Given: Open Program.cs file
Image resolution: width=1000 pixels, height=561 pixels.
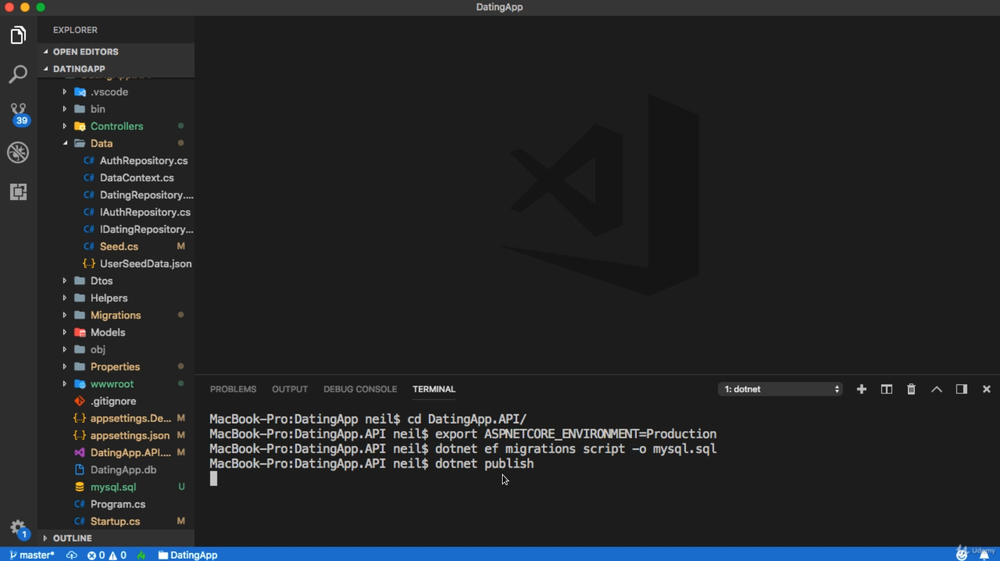Looking at the screenshot, I should [116, 504].
